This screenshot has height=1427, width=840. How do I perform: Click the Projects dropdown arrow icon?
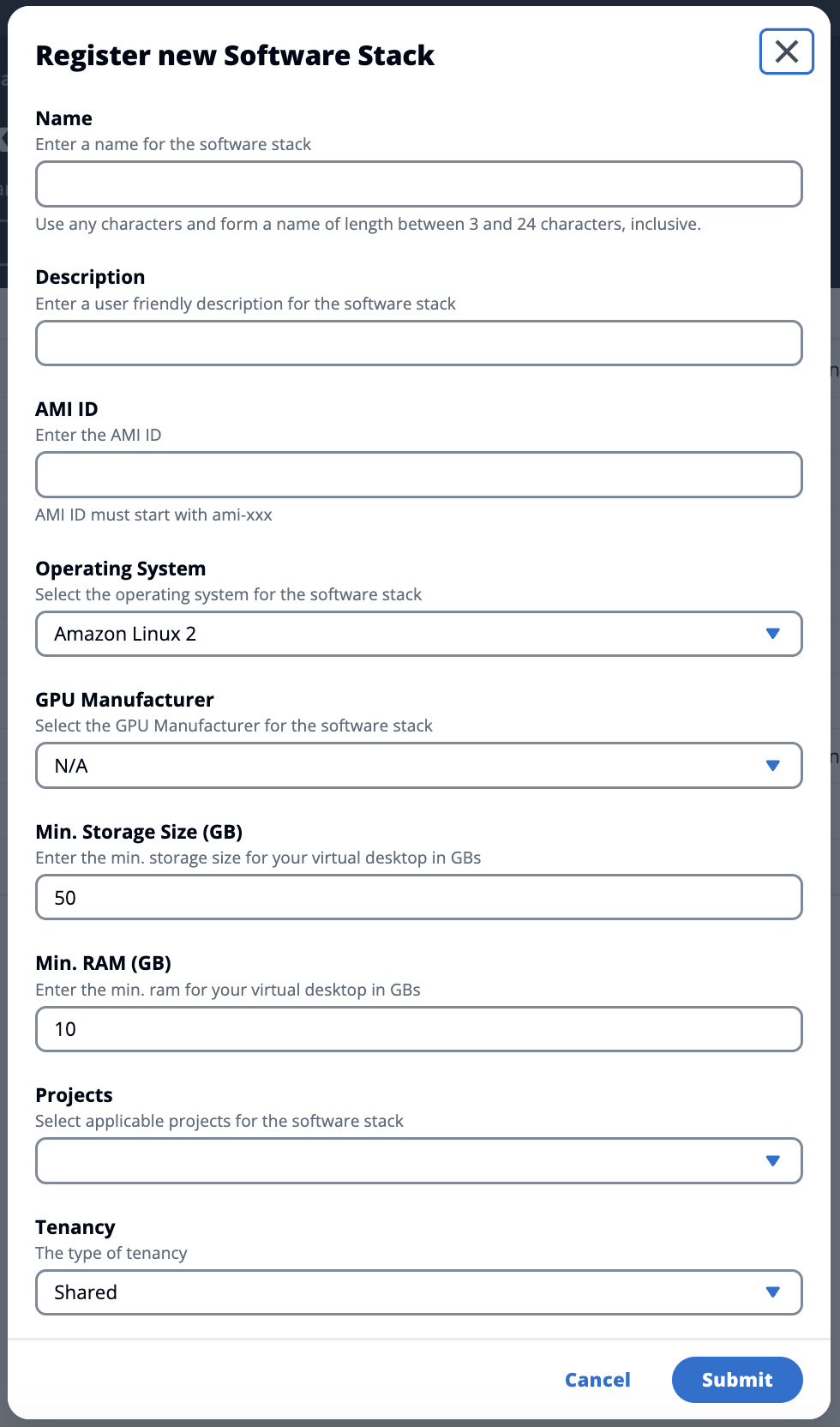coord(772,1161)
